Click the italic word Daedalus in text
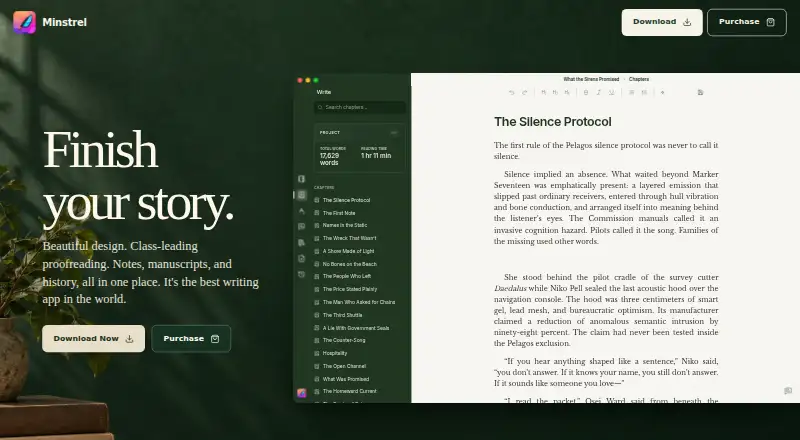Image resolution: width=800 pixels, height=440 pixels. tap(510, 289)
